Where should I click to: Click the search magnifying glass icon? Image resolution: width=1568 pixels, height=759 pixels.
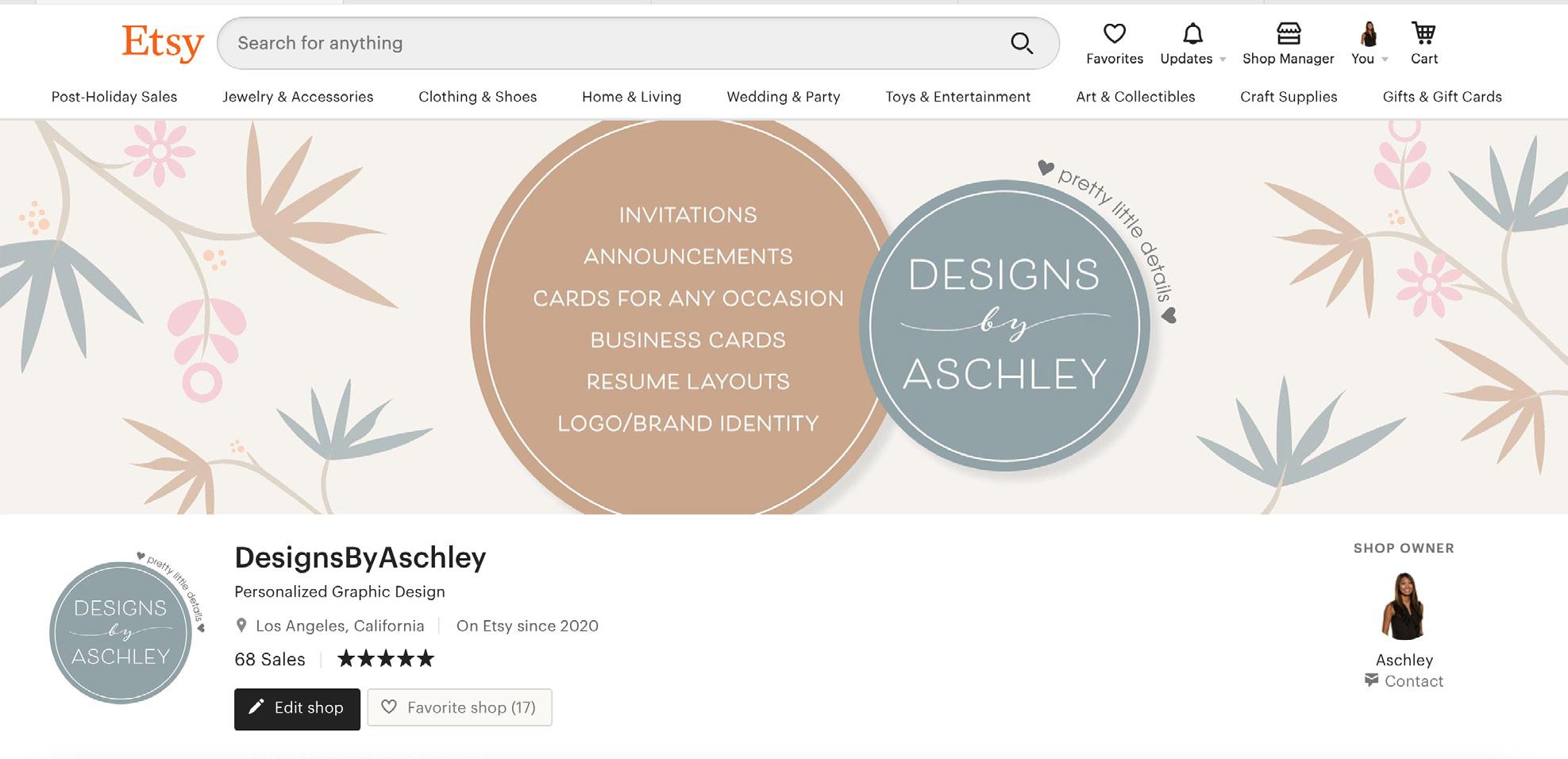click(x=1022, y=43)
